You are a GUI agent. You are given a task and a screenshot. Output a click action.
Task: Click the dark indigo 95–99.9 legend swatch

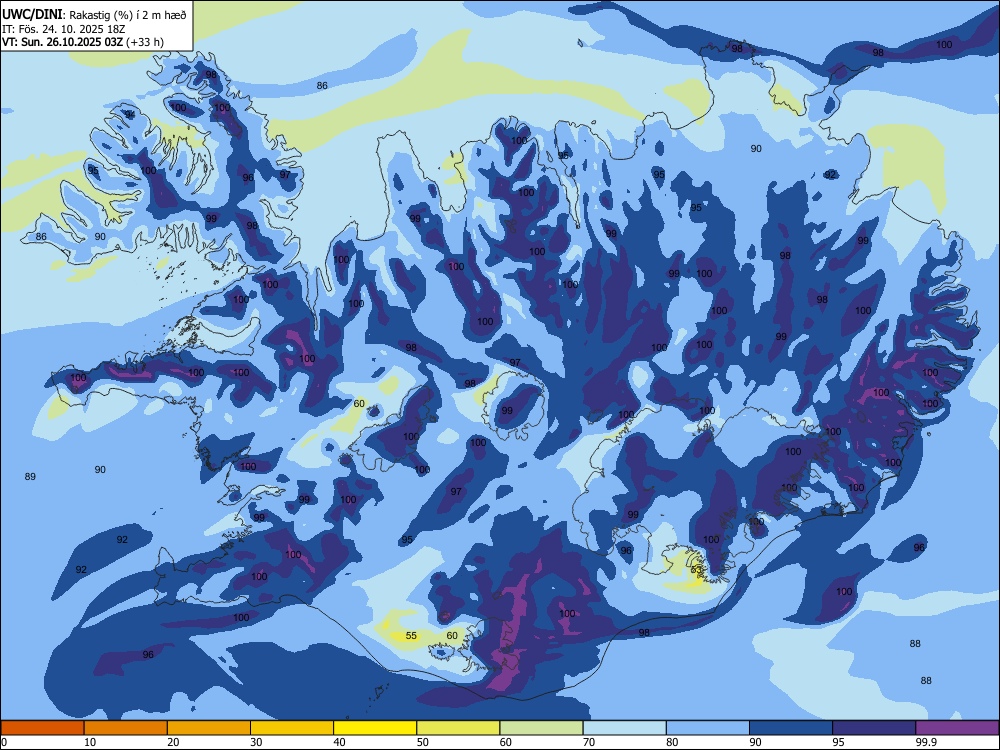[874, 728]
